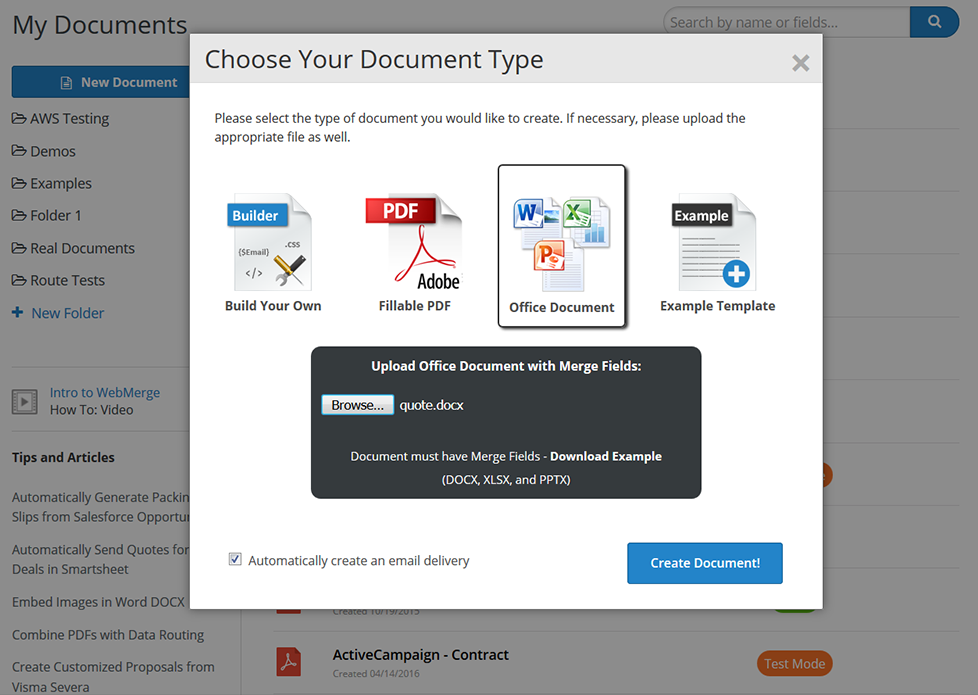Click the Create Document! button
978x695 pixels.
tap(704, 563)
